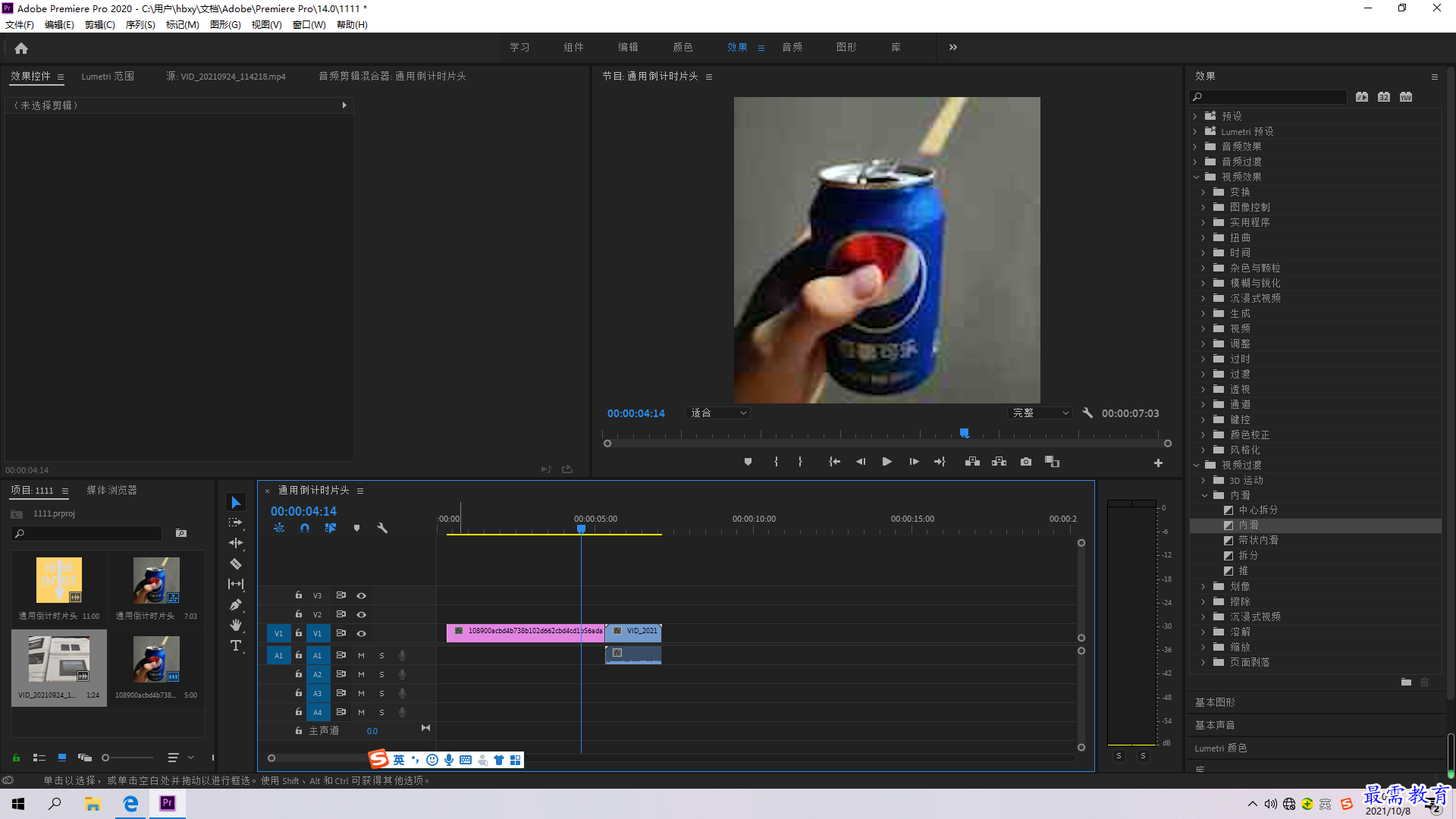Toggle V2 track output eye
Viewport: 1456px width, 819px height.
point(361,614)
